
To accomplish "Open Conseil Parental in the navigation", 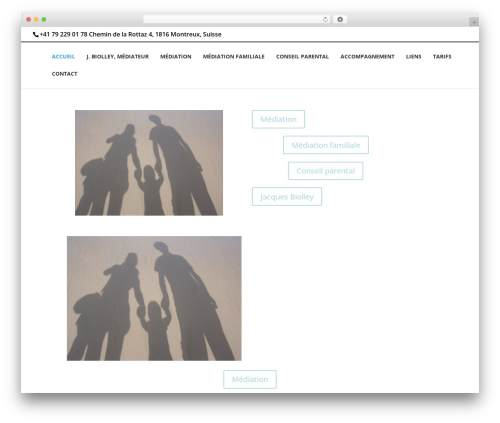I will (x=302, y=57).
